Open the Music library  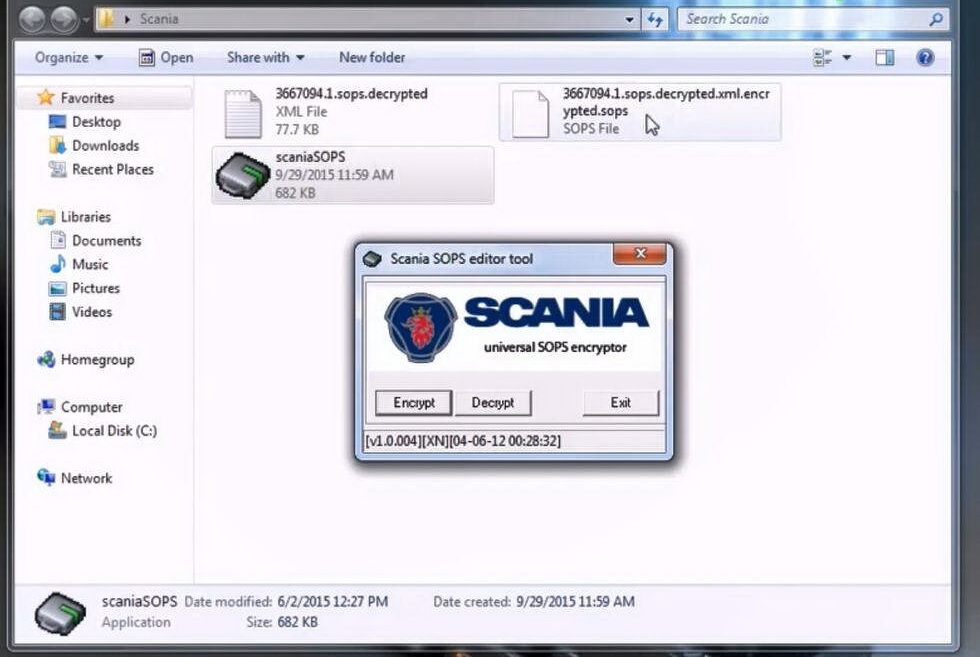coord(90,264)
